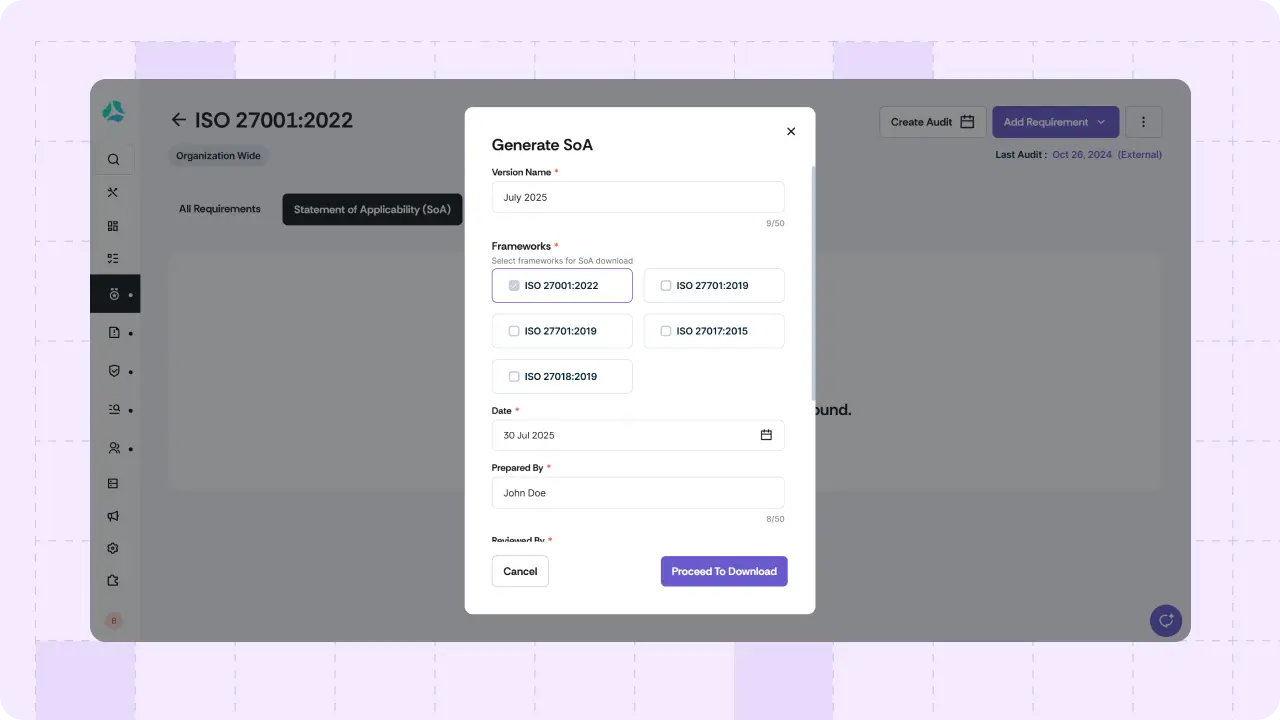Image resolution: width=1280 pixels, height=720 pixels.
Task: Click the 9/50 character counter
Action: pyautogui.click(x=775, y=223)
